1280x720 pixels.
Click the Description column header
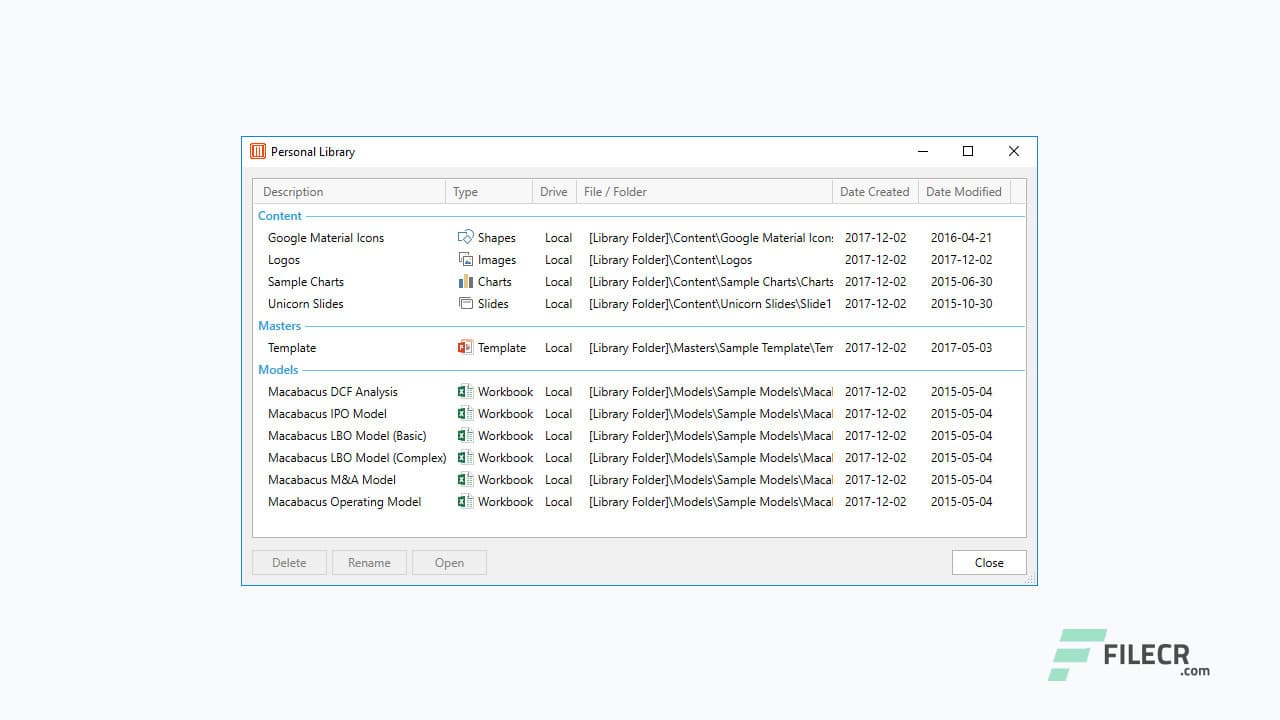(x=292, y=191)
